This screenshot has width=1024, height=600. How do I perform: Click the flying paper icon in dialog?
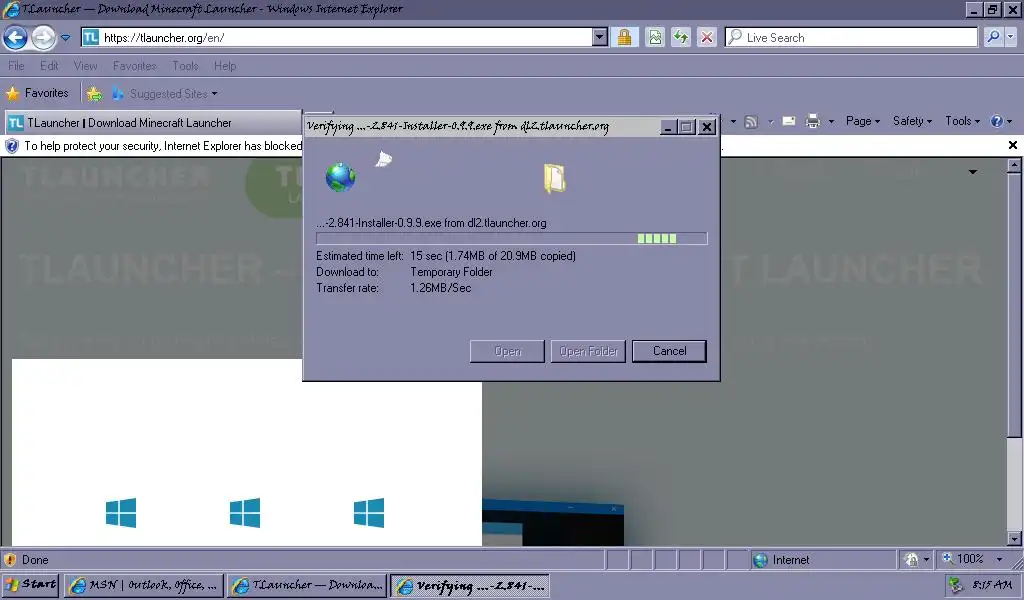pos(383,159)
